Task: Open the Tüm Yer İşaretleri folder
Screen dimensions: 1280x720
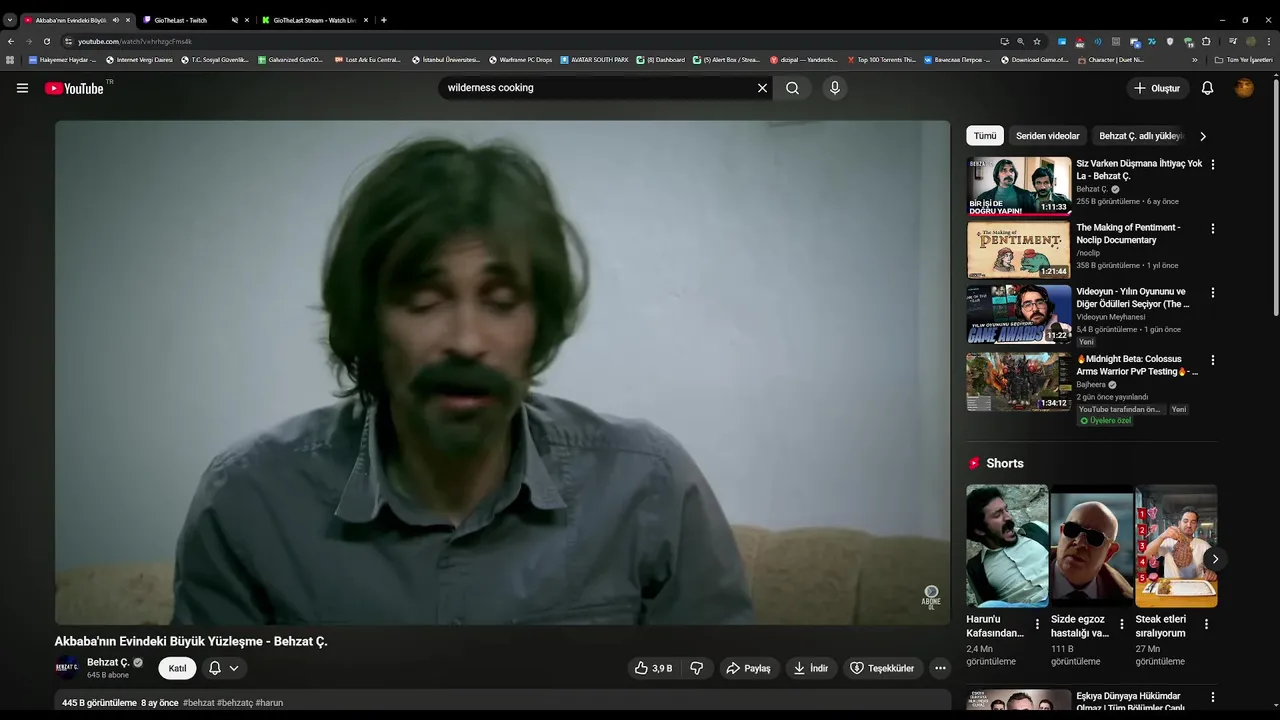Action: [x=1243, y=60]
